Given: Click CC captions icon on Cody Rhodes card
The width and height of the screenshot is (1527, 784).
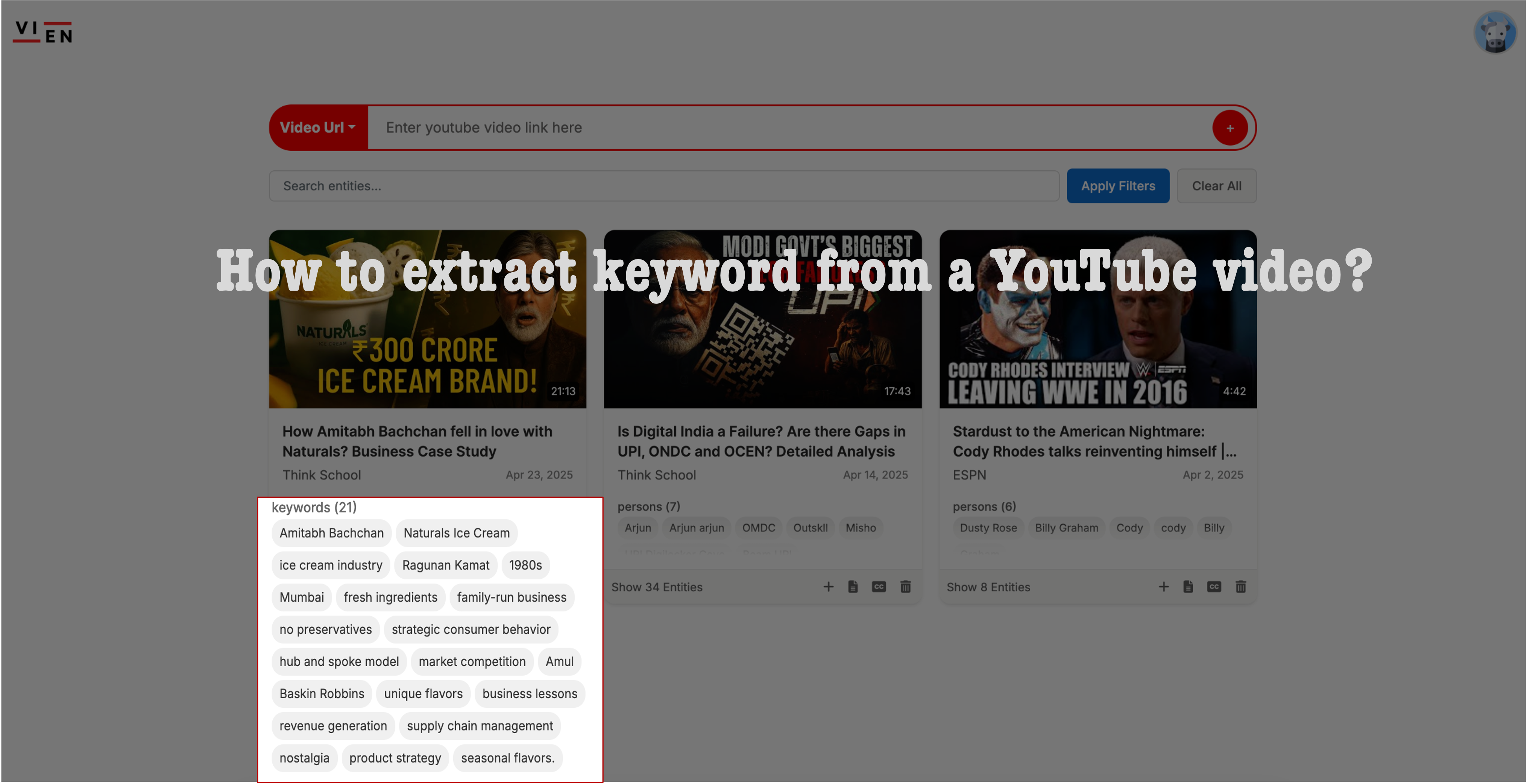Looking at the screenshot, I should pos(1214,587).
